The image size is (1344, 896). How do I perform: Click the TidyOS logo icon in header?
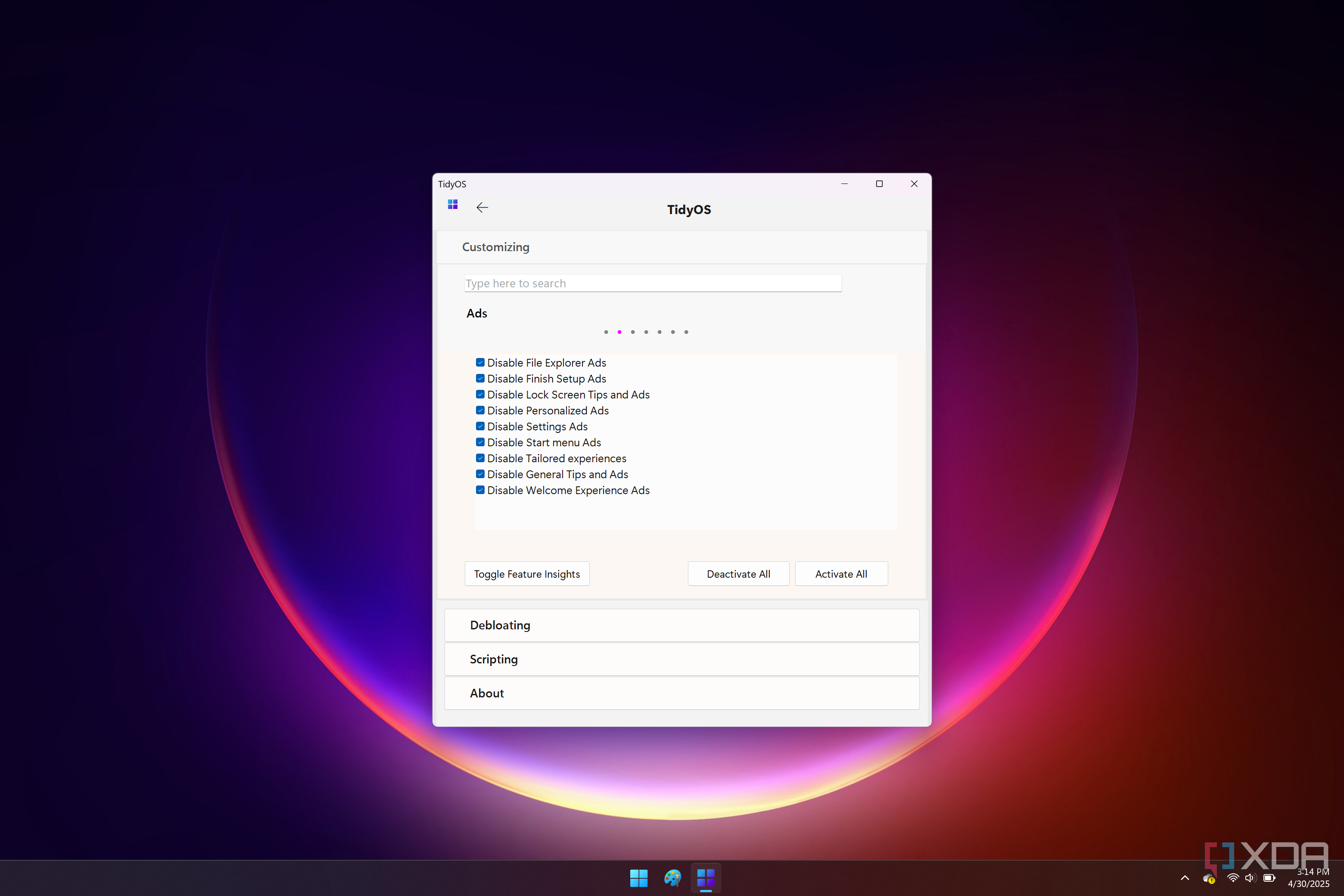click(453, 204)
